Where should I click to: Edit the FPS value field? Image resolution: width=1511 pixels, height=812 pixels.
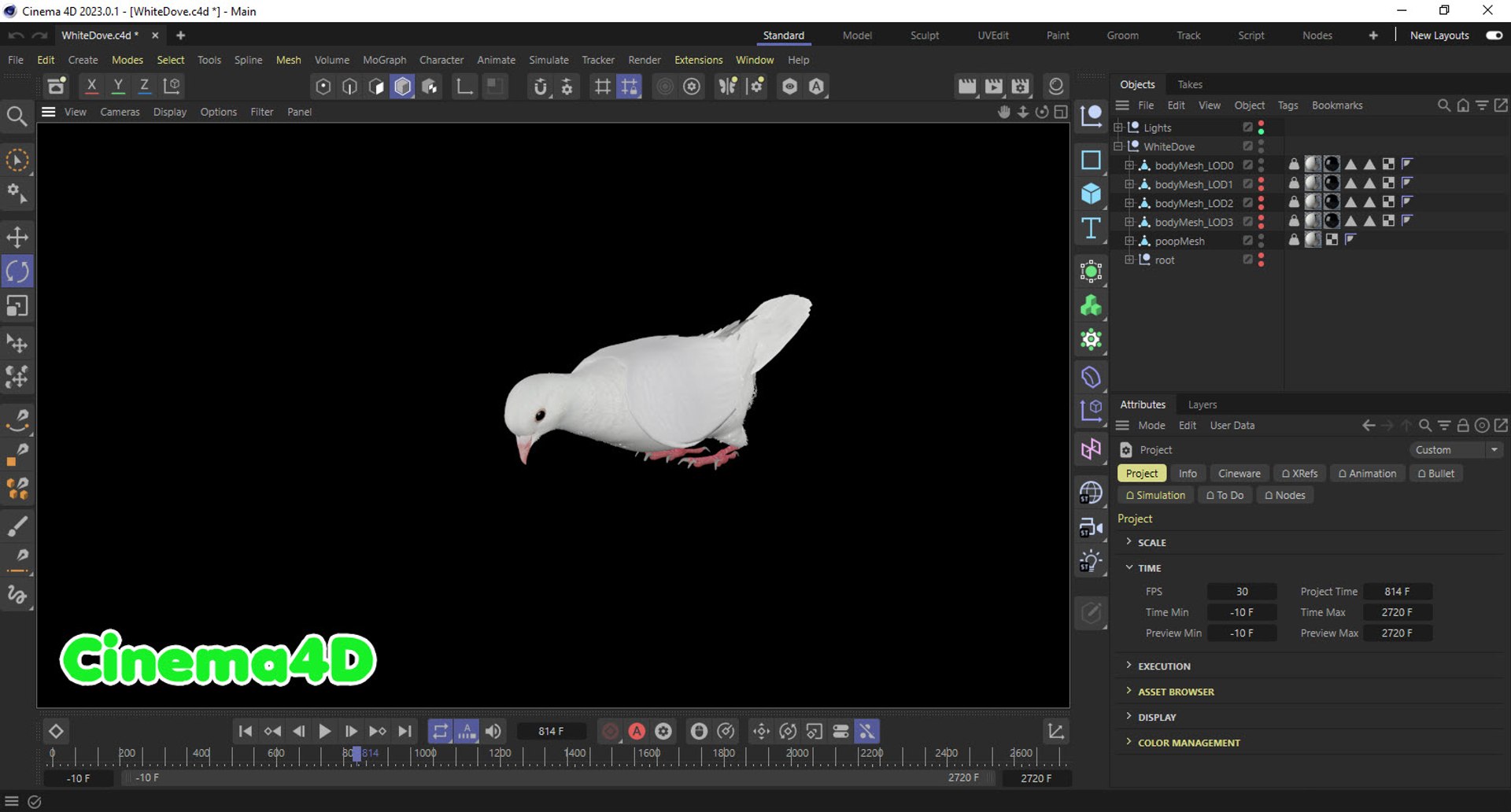pos(1242,592)
